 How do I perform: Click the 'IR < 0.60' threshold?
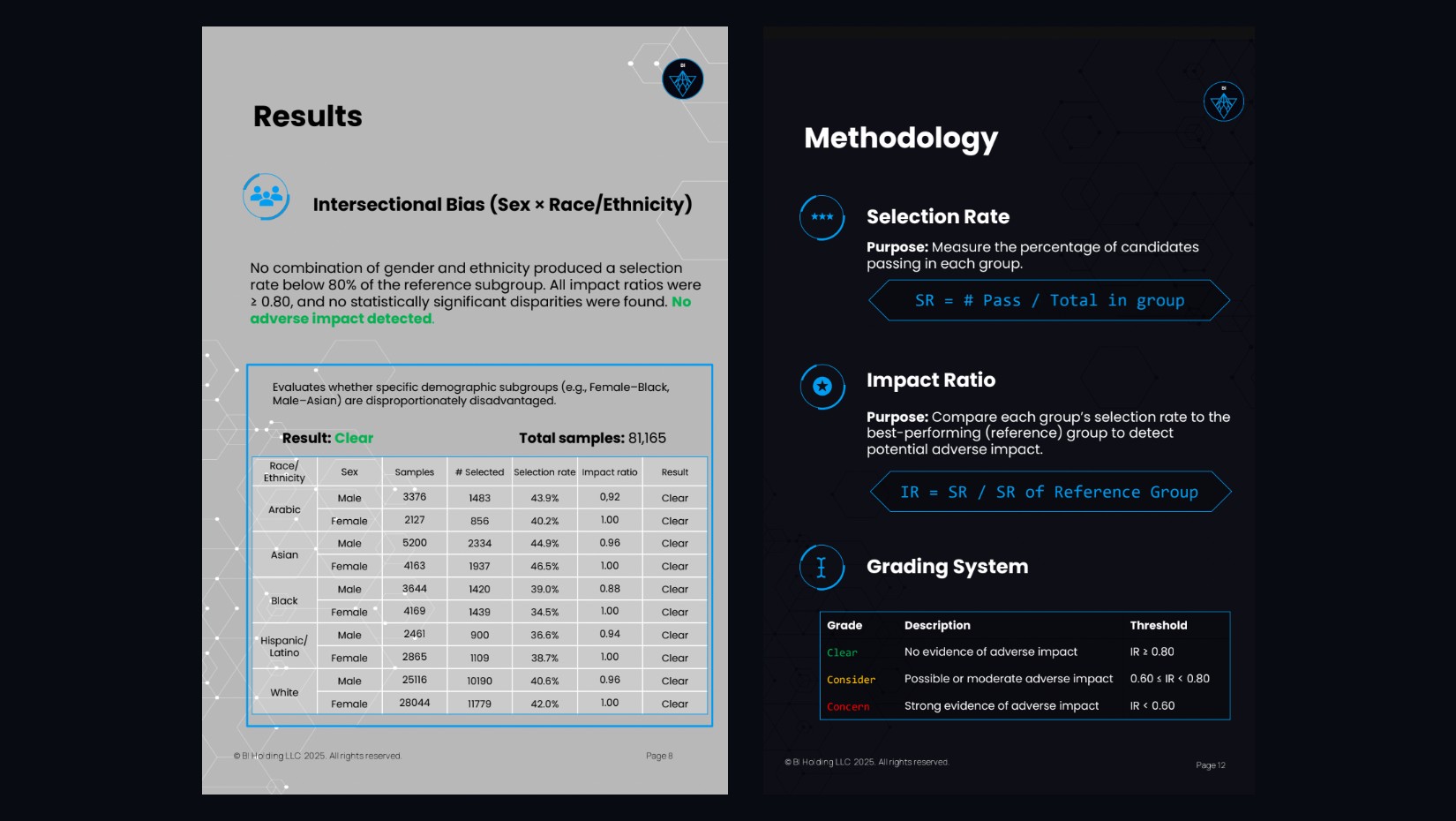click(x=1152, y=705)
